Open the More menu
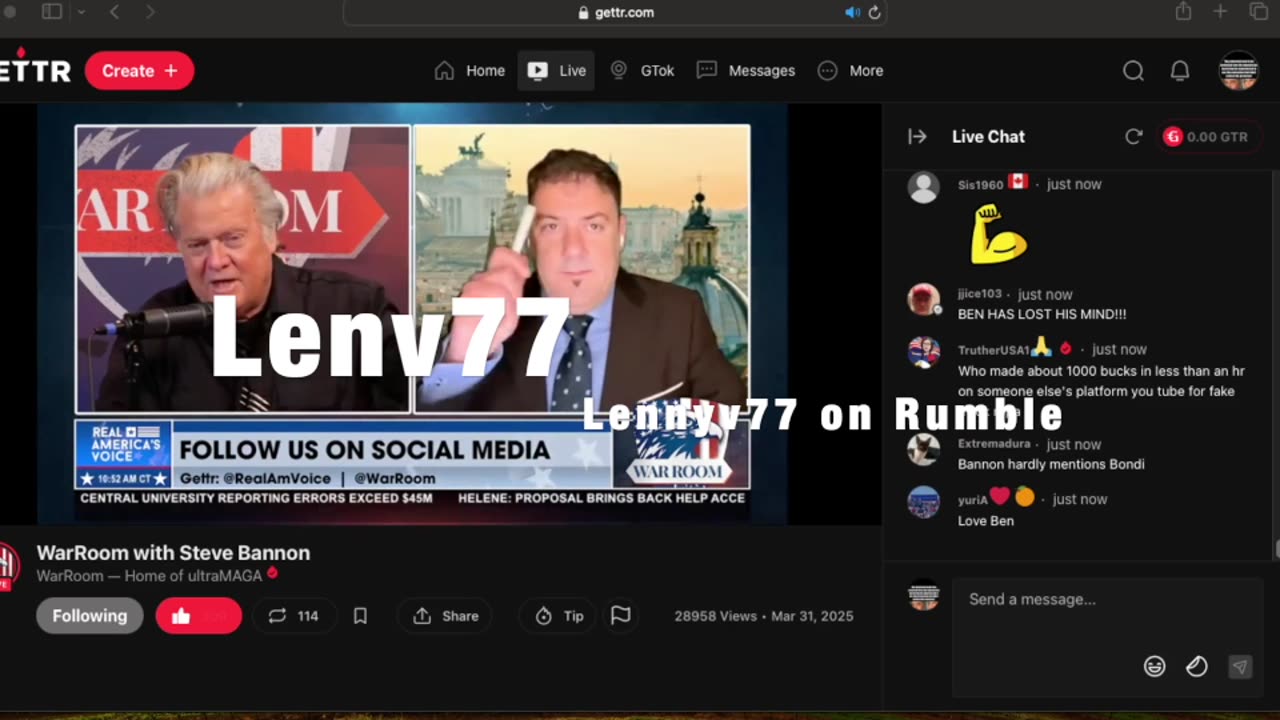The height and width of the screenshot is (720, 1280). 850,71
